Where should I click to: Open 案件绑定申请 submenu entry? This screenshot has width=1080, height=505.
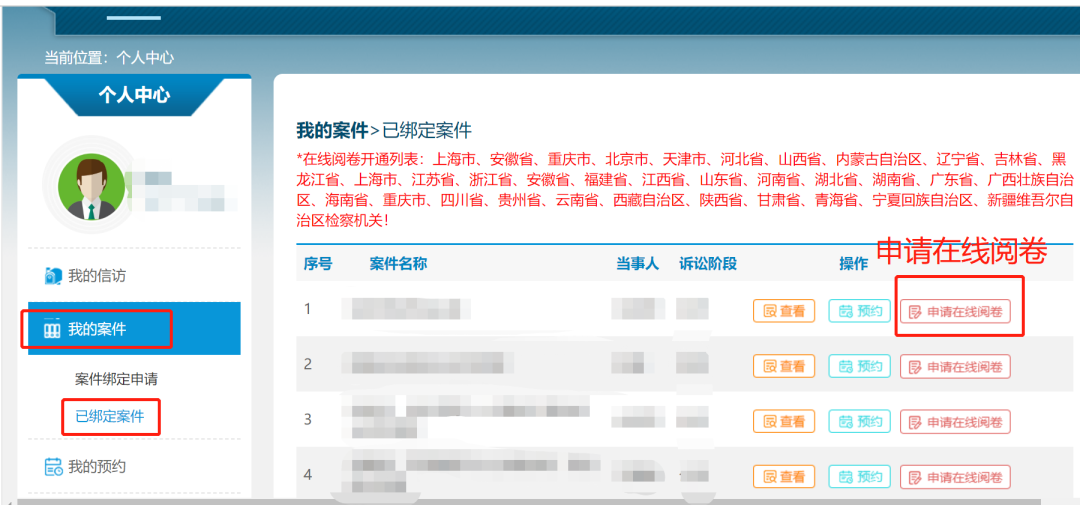coord(116,380)
